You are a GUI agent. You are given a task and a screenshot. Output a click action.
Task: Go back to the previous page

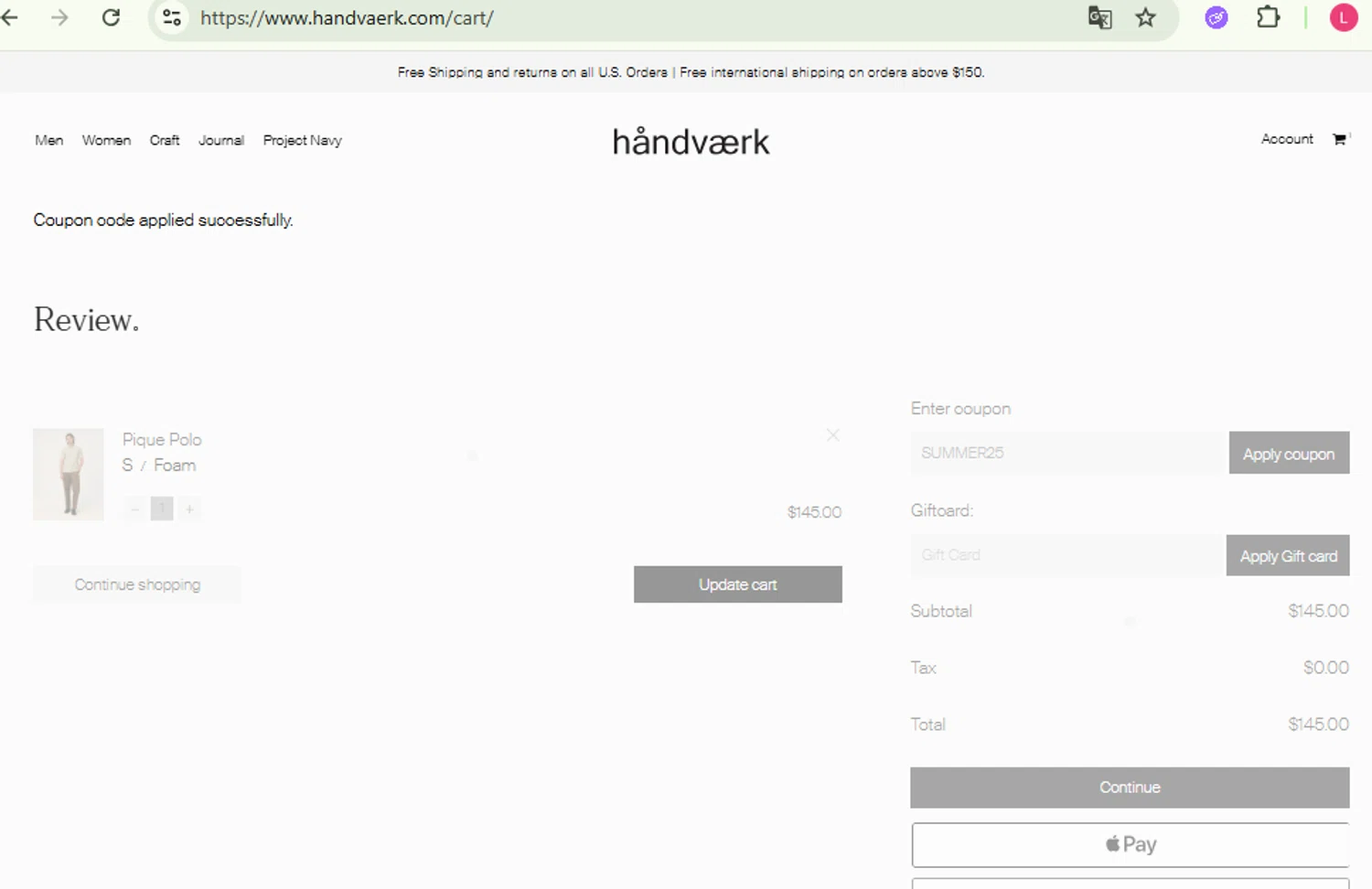point(11,17)
